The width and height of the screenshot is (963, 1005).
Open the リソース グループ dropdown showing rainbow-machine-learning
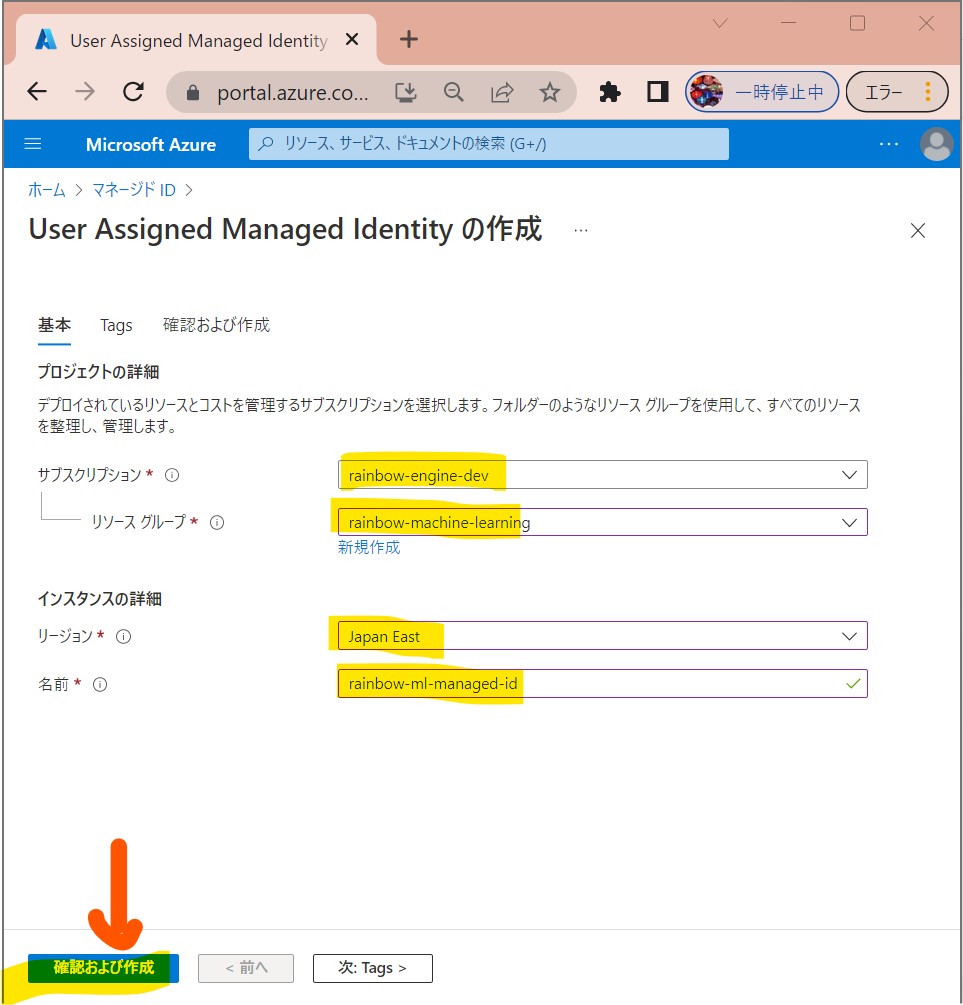click(x=603, y=522)
